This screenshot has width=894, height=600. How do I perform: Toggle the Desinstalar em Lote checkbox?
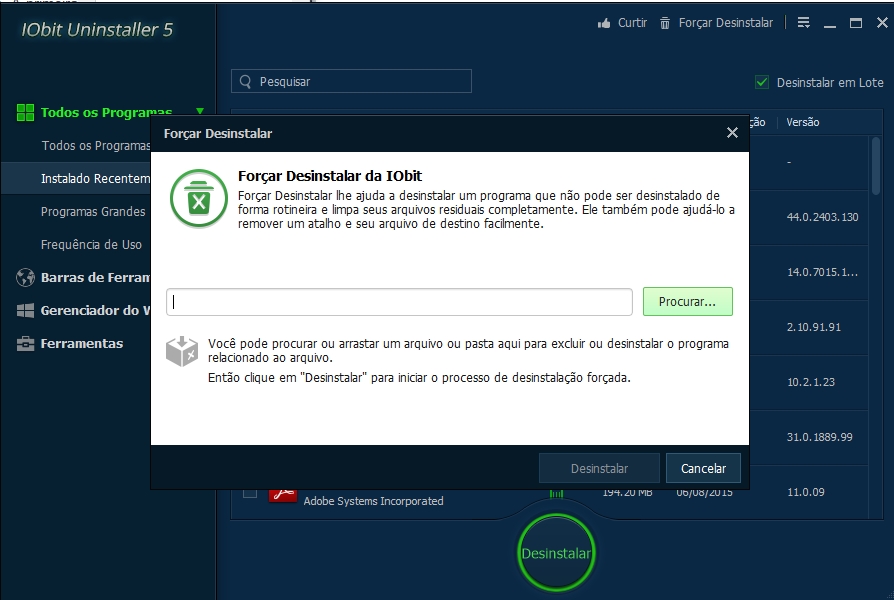click(x=762, y=82)
